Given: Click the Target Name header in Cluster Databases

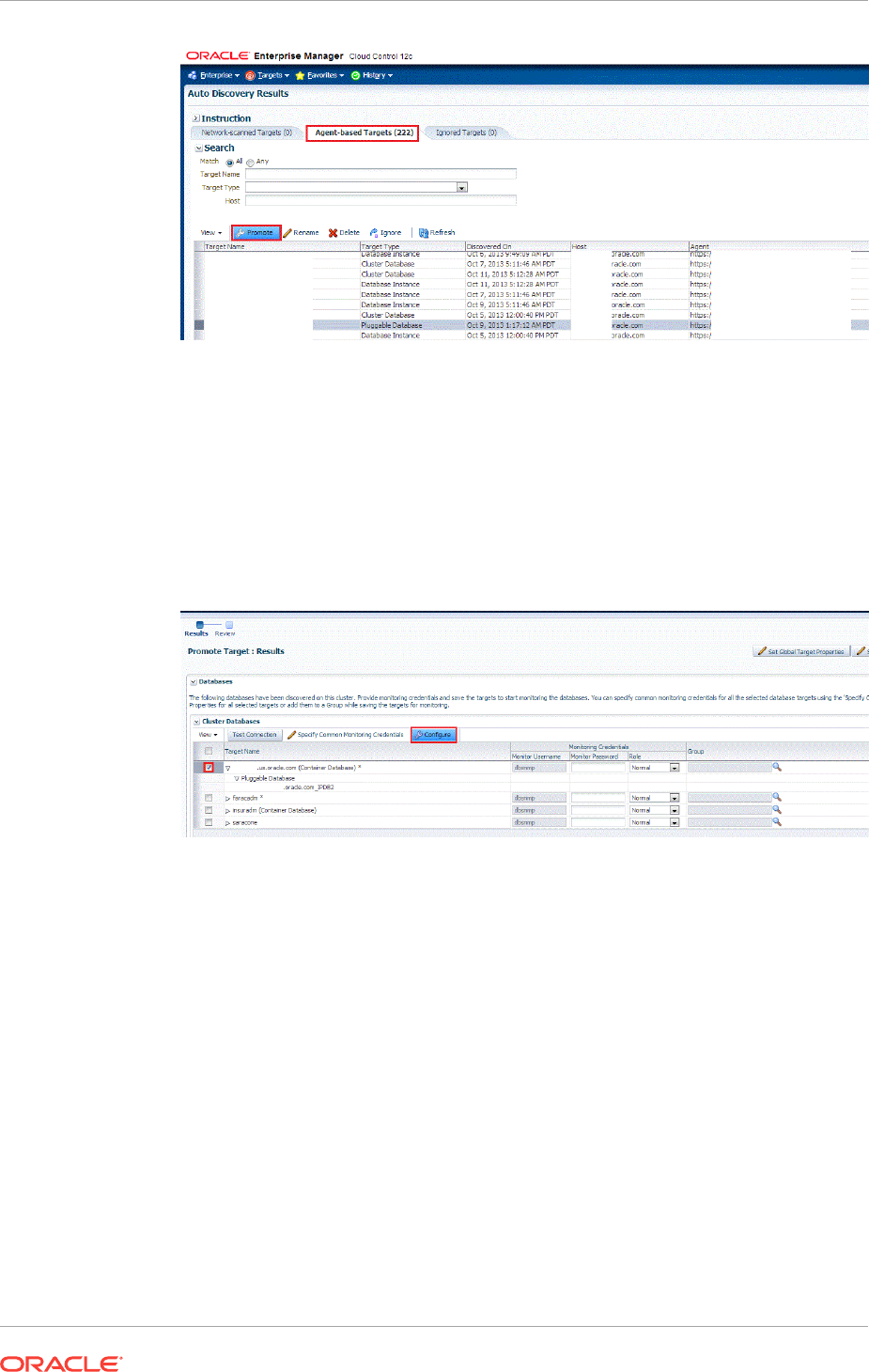Looking at the screenshot, I should pos(242,751).
